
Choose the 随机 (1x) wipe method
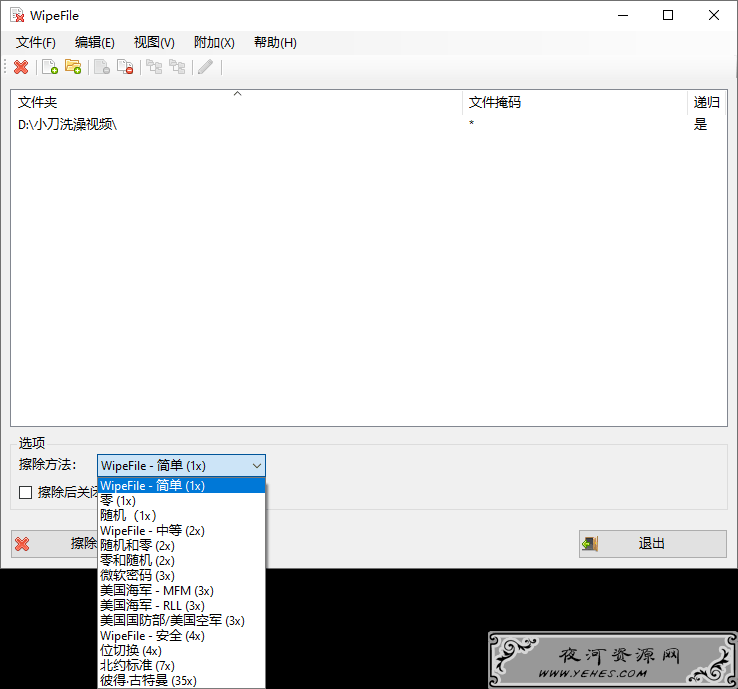[182, 516]
